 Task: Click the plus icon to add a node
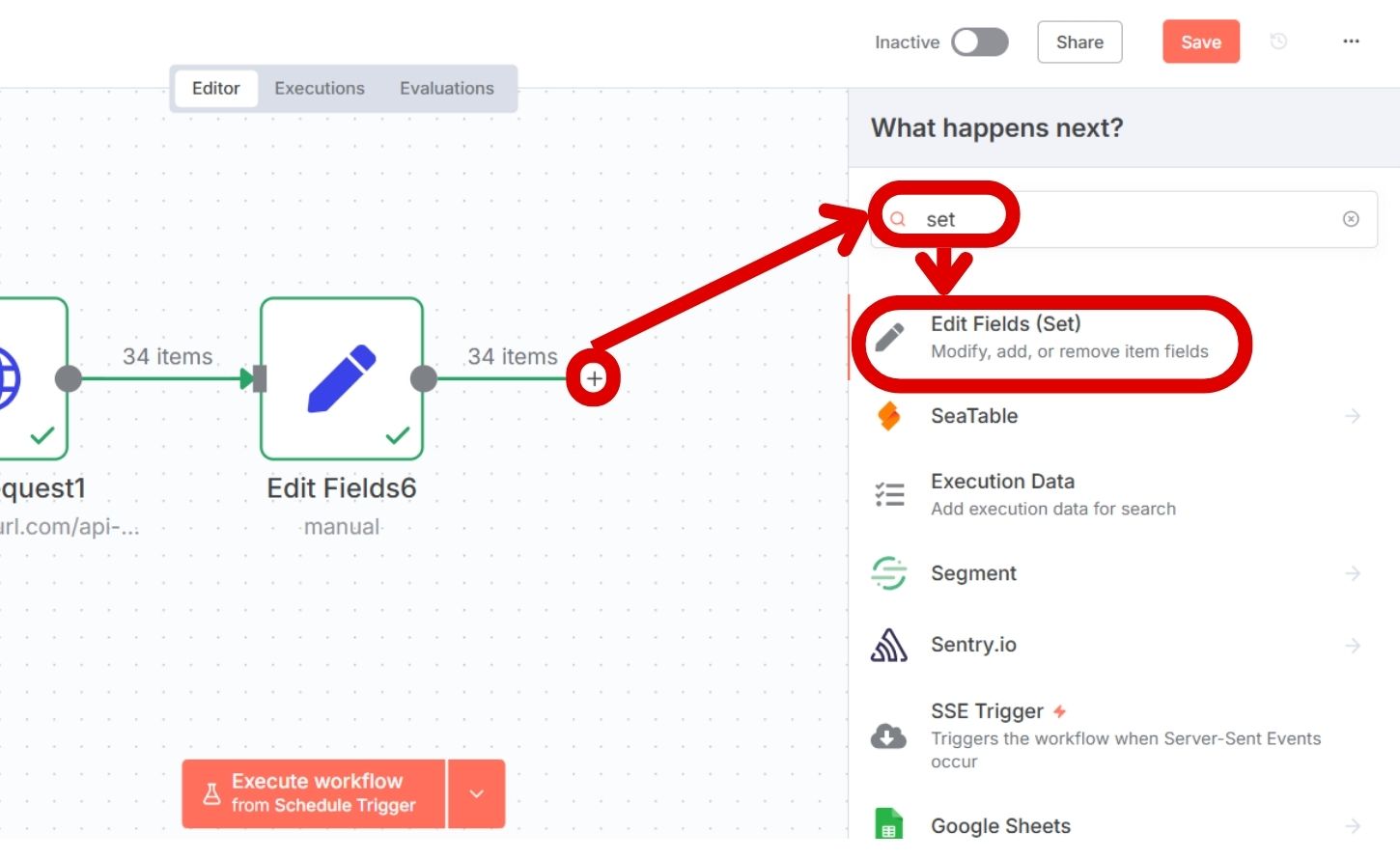595,378
